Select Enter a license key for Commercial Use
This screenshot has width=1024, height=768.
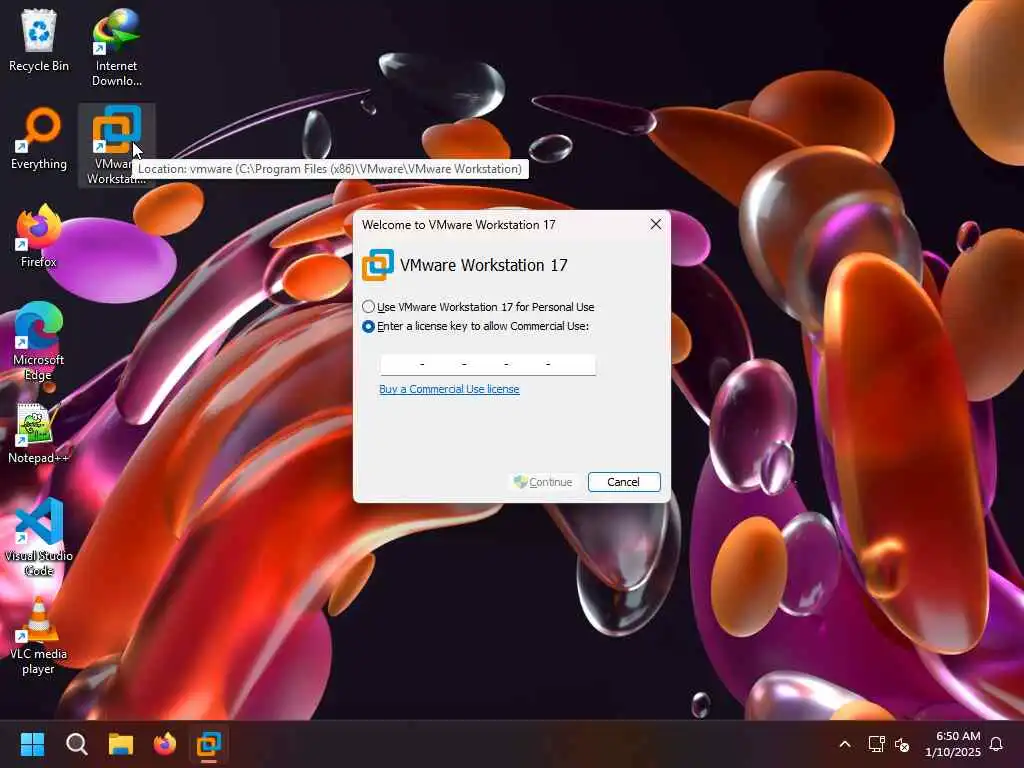(x=475, y=326)
